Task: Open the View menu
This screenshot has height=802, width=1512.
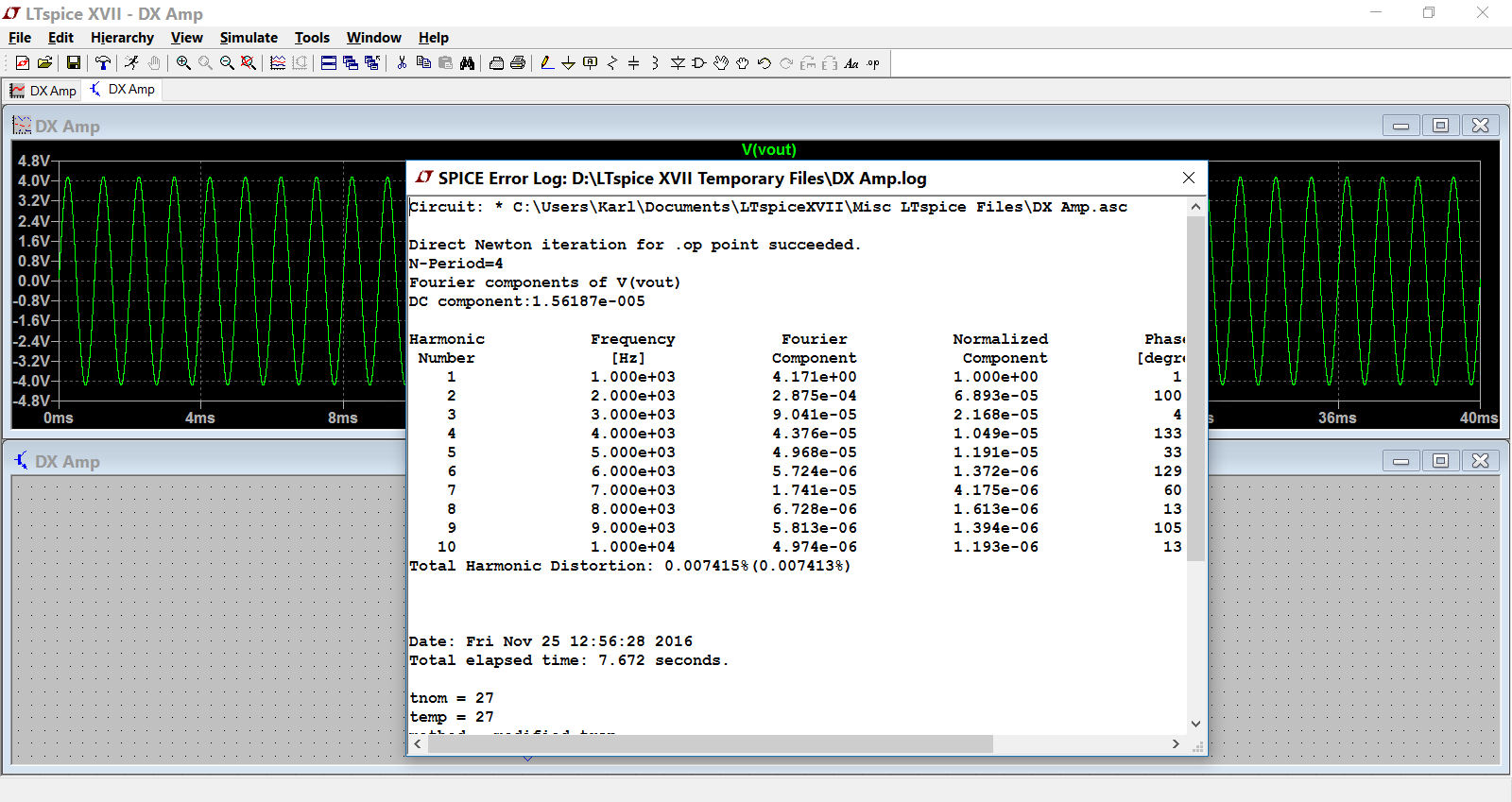Action: tap(187, 38)
